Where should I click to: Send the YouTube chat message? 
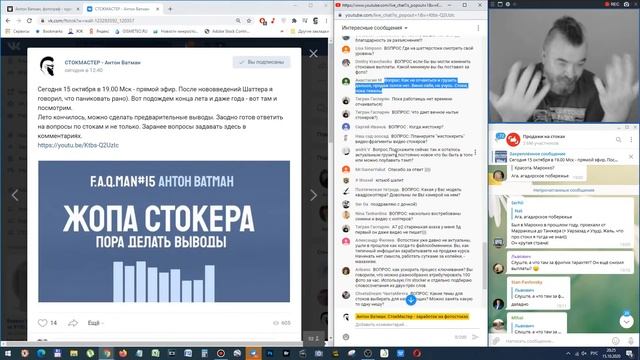pyautogui.click(x=475, y=337)
